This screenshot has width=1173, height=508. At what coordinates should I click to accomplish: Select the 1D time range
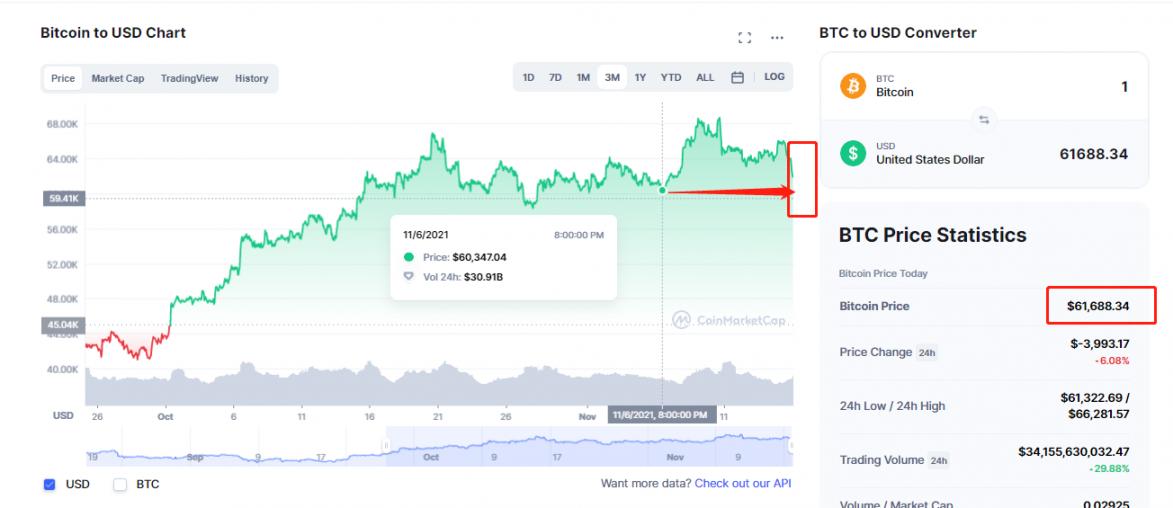[x=528, y=77]
